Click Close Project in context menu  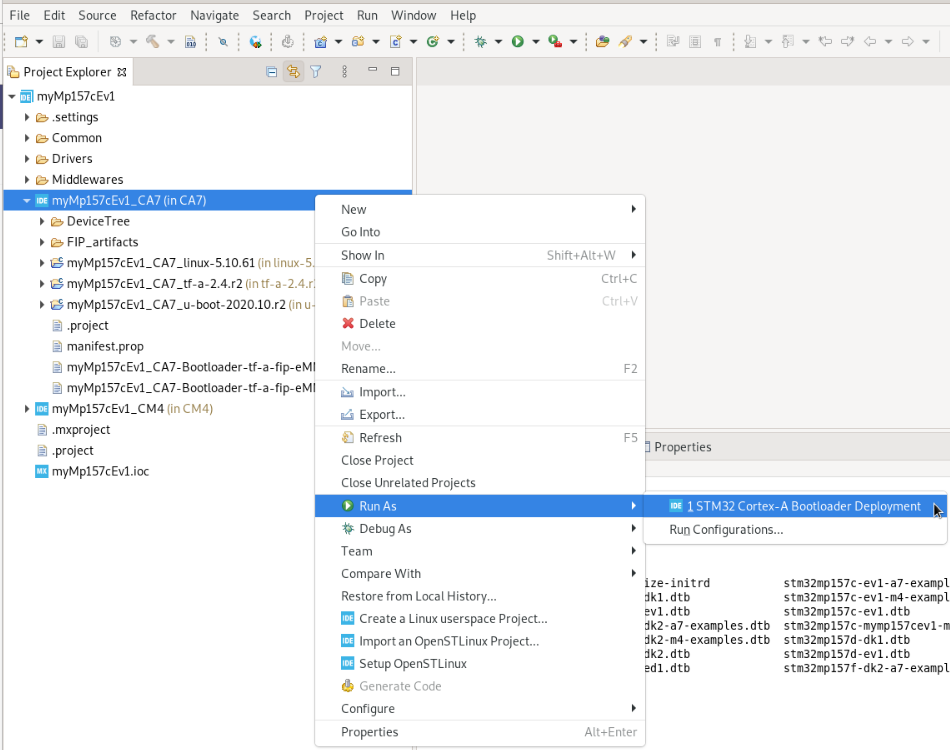point(480,460)
